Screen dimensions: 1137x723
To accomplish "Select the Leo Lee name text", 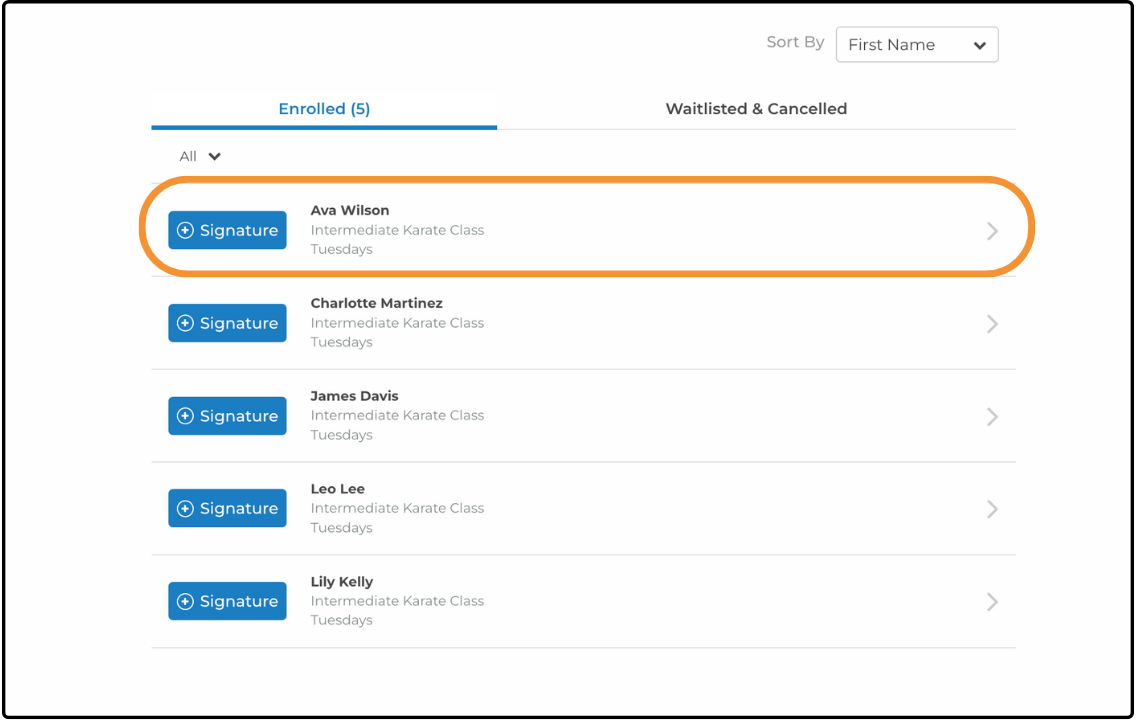I will 338,489.
